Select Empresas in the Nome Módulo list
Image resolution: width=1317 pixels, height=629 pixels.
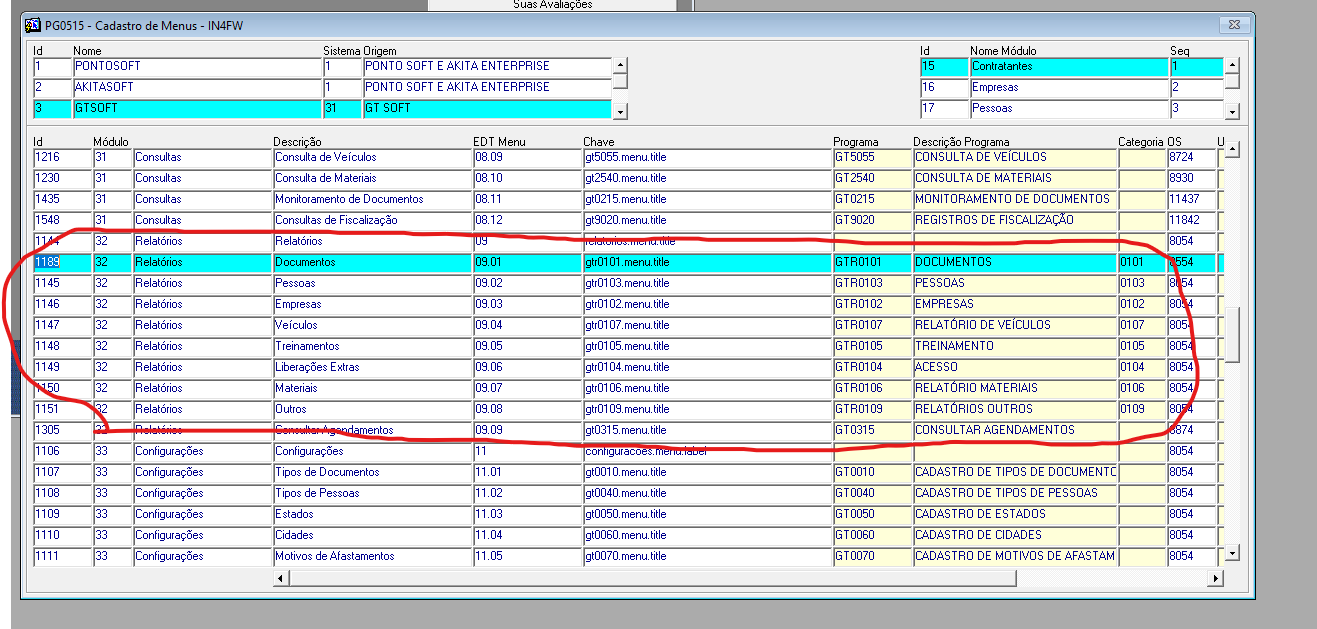pos(1068,87)
